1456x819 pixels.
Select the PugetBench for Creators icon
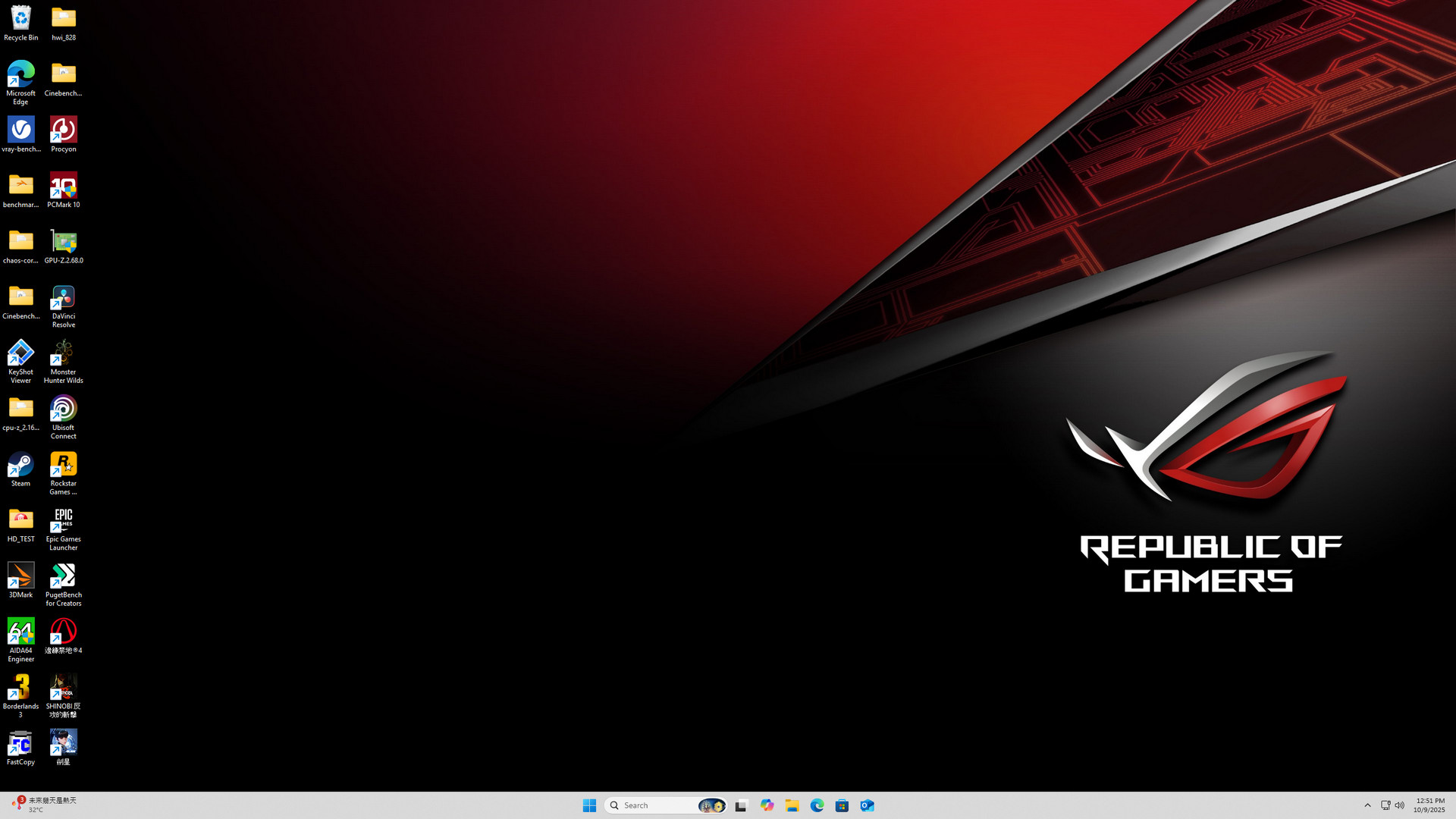(64, 576)
